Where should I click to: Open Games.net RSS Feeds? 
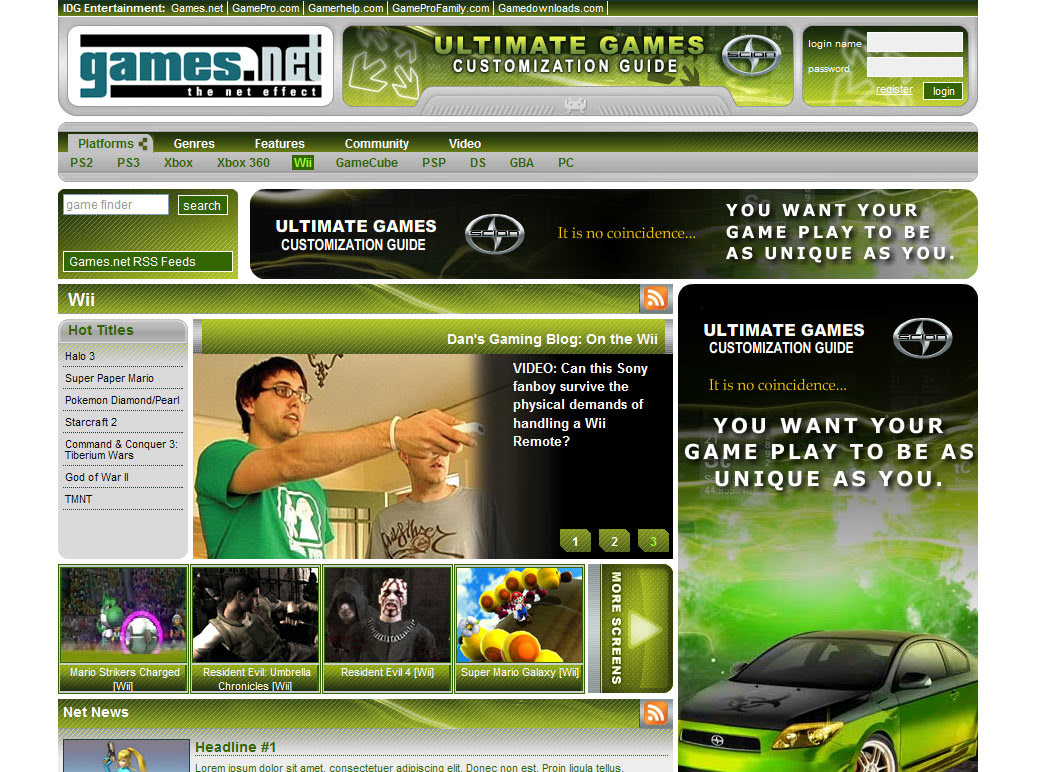[x=148, y=261]
